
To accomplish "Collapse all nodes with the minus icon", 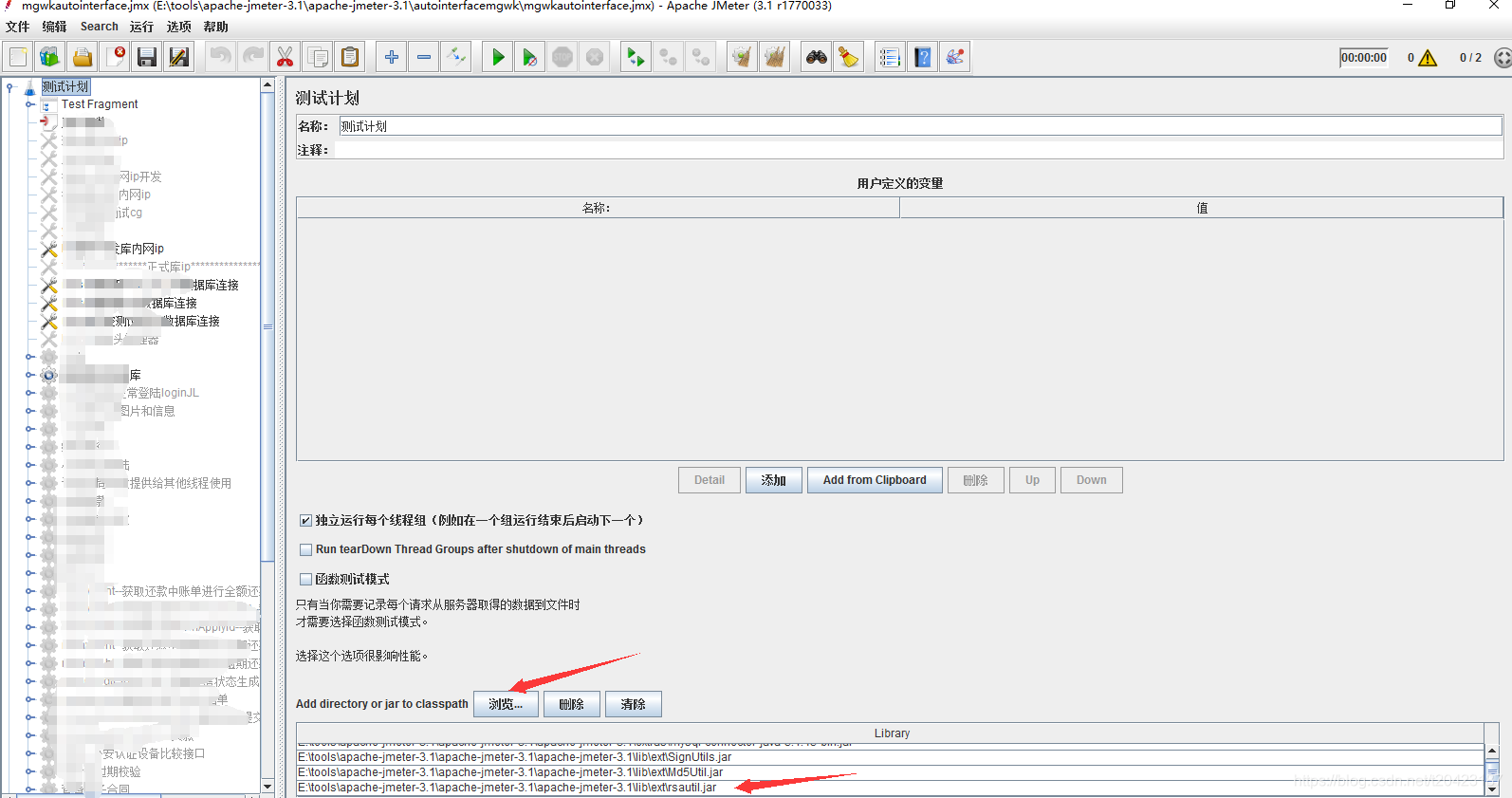I will coord(424,57).
